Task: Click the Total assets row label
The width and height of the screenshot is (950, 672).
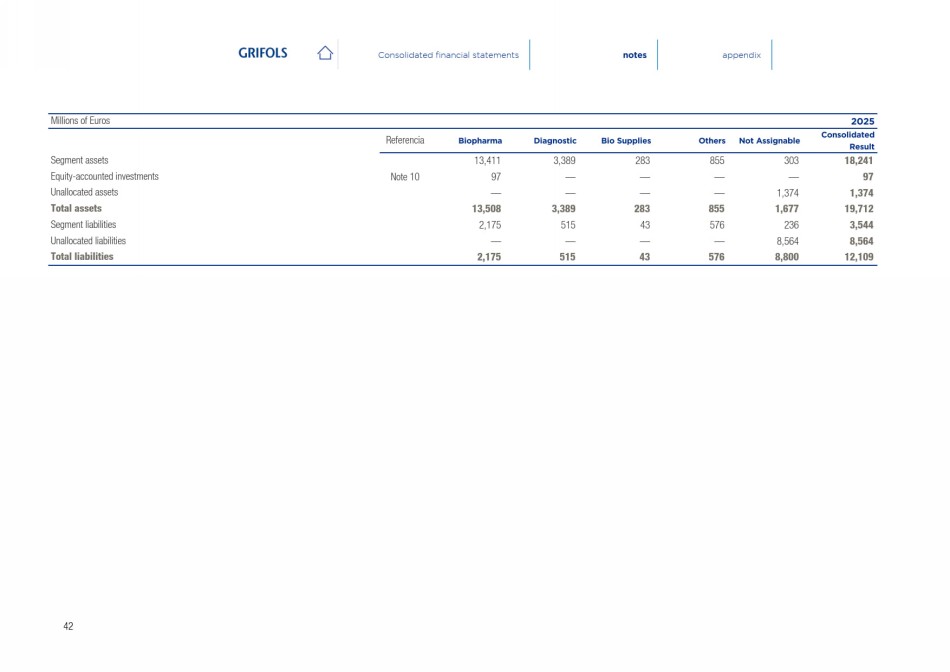Action: pyautogui.click(x=76, y=208)
